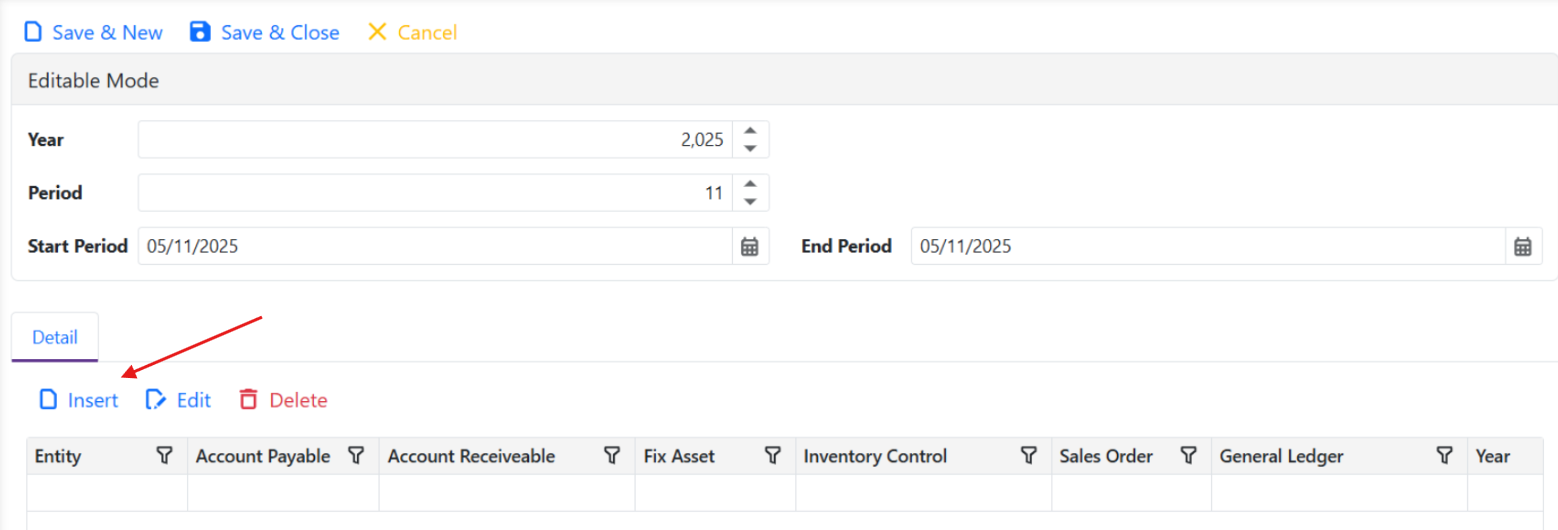Click Save & New

93,33
